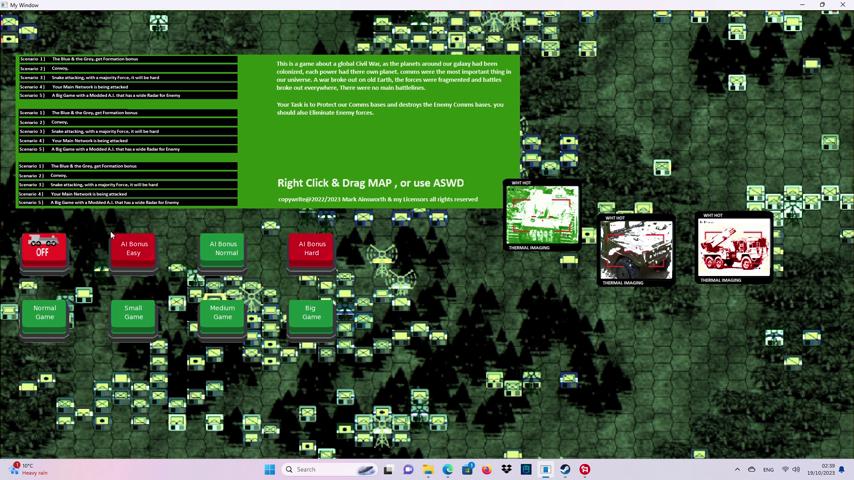Open the Heavy rain weather widget
This screenshot has height=480, width=854.
point(30,469)
